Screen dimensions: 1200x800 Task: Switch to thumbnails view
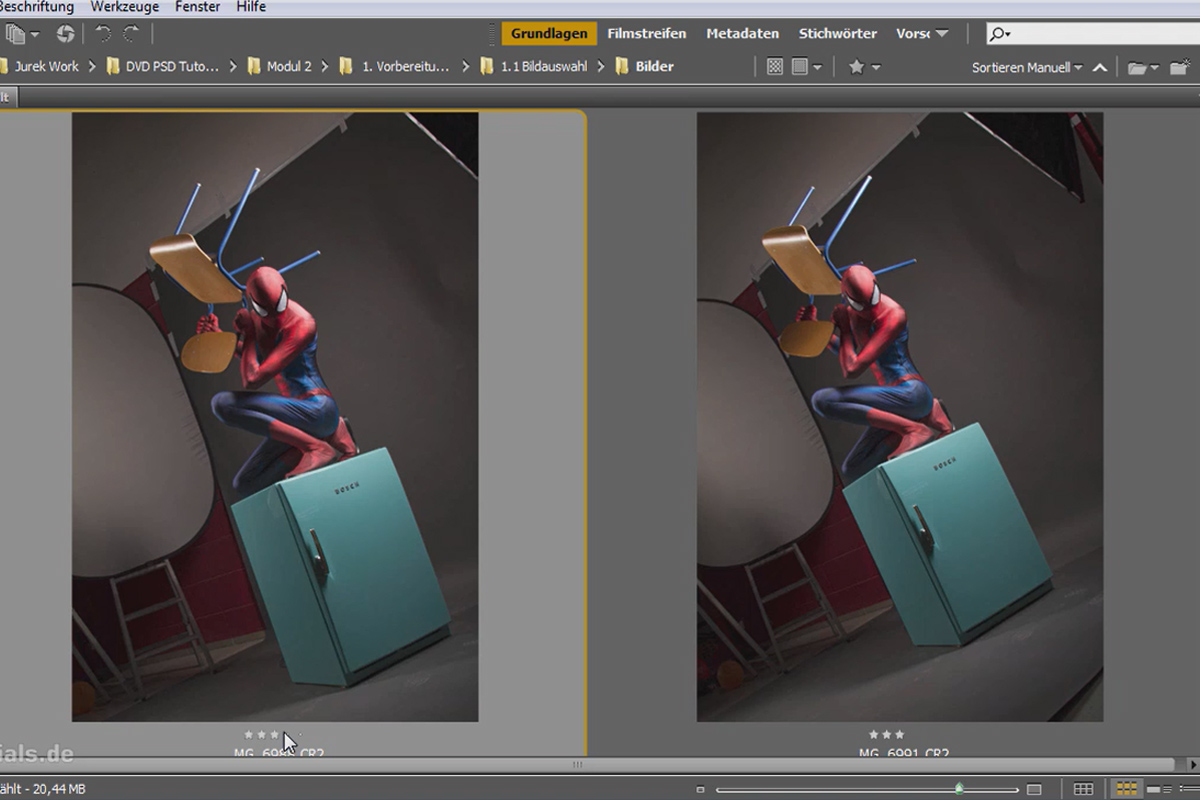tap(1127, 790)
